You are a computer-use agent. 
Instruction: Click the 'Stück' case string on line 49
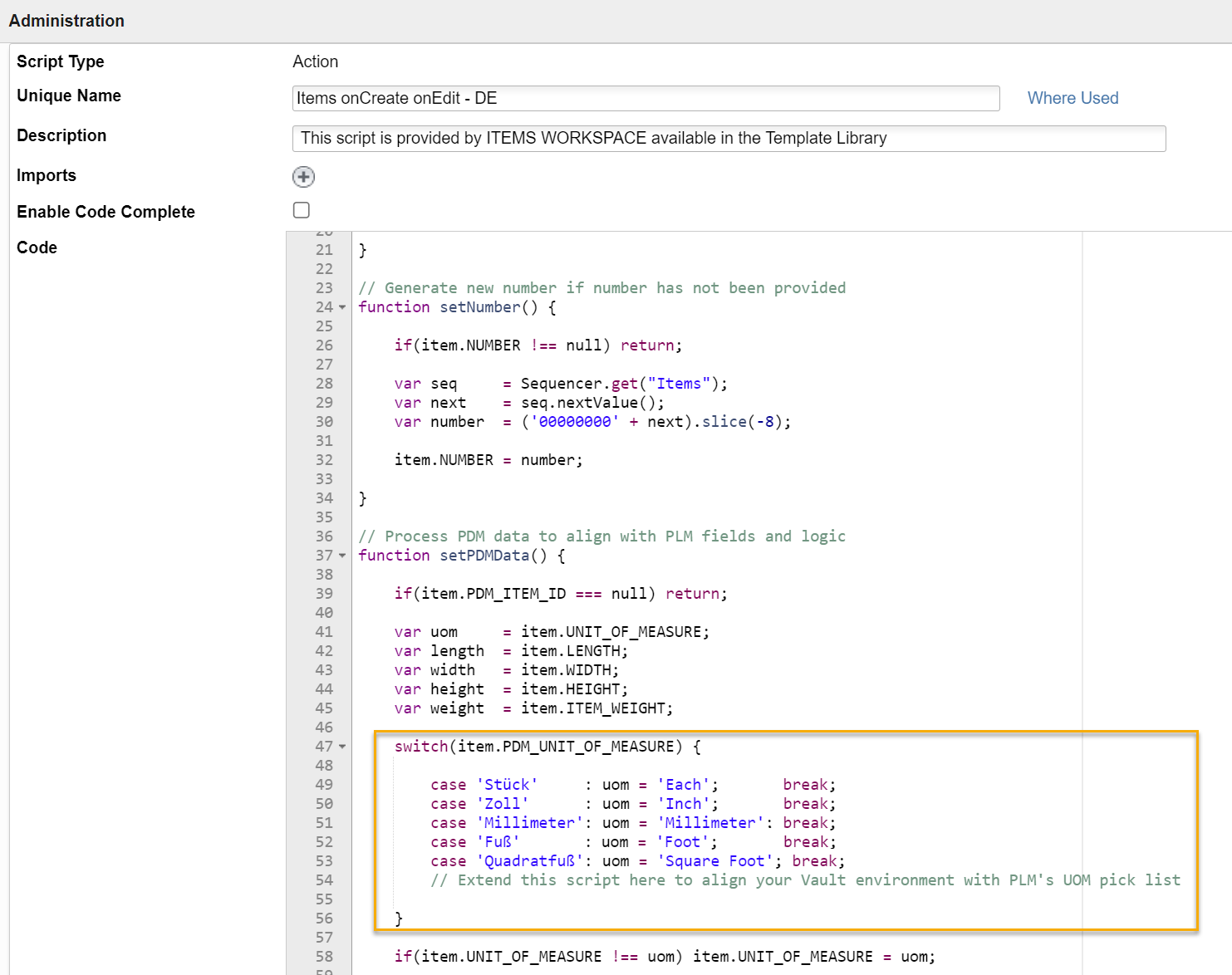pyautogui.click(x=507, y=784)
